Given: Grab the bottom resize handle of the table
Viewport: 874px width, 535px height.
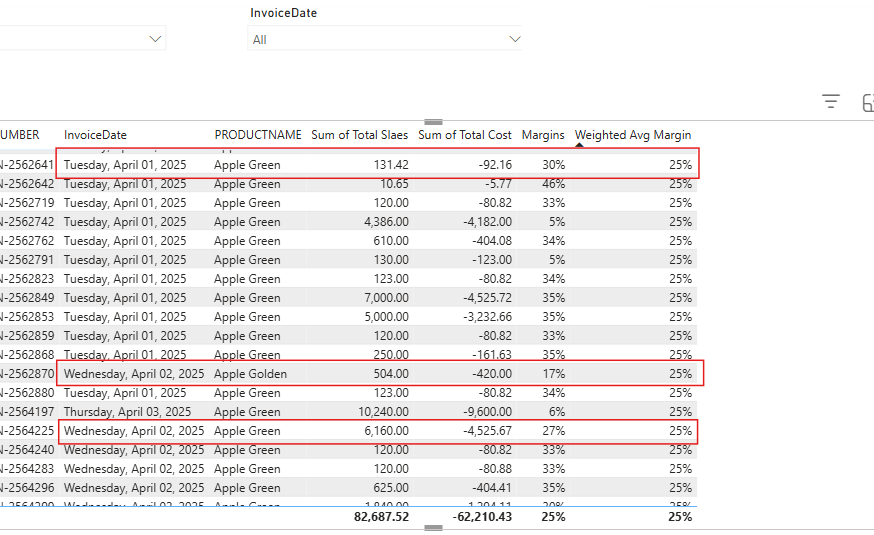Looking at the screenshot, I should (433, 527).
